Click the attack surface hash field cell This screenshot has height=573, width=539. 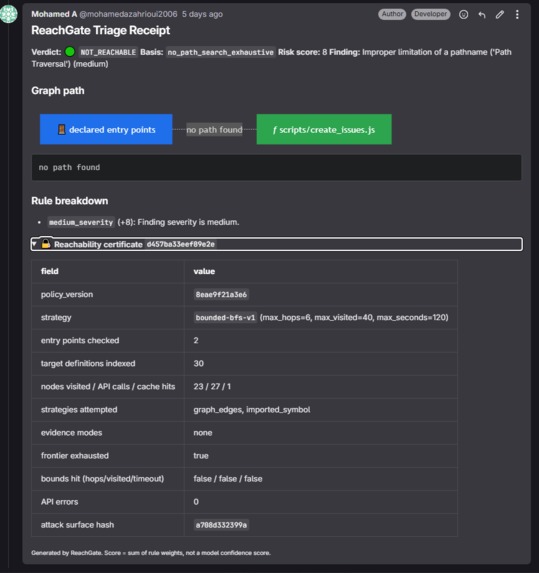point(108,524)
